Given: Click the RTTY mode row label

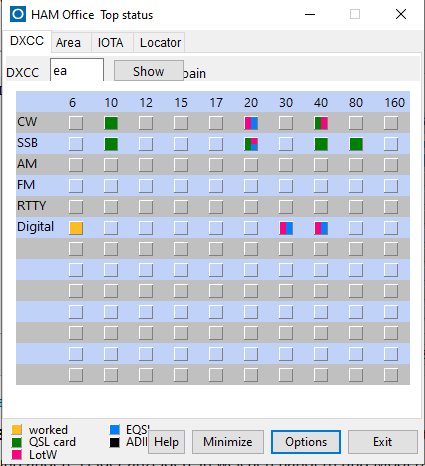Looking at the screenshot, I should 31,206.
